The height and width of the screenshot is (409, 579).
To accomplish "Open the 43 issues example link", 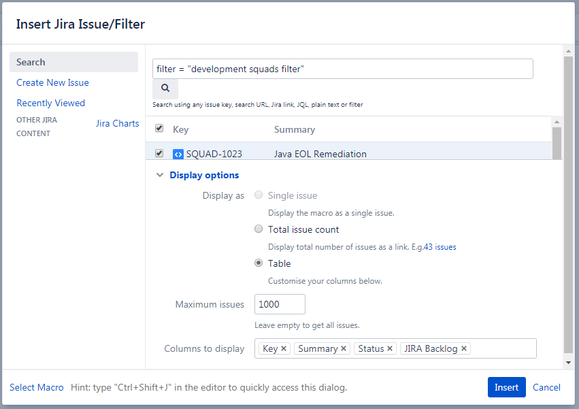I will (x=440, y=247).
